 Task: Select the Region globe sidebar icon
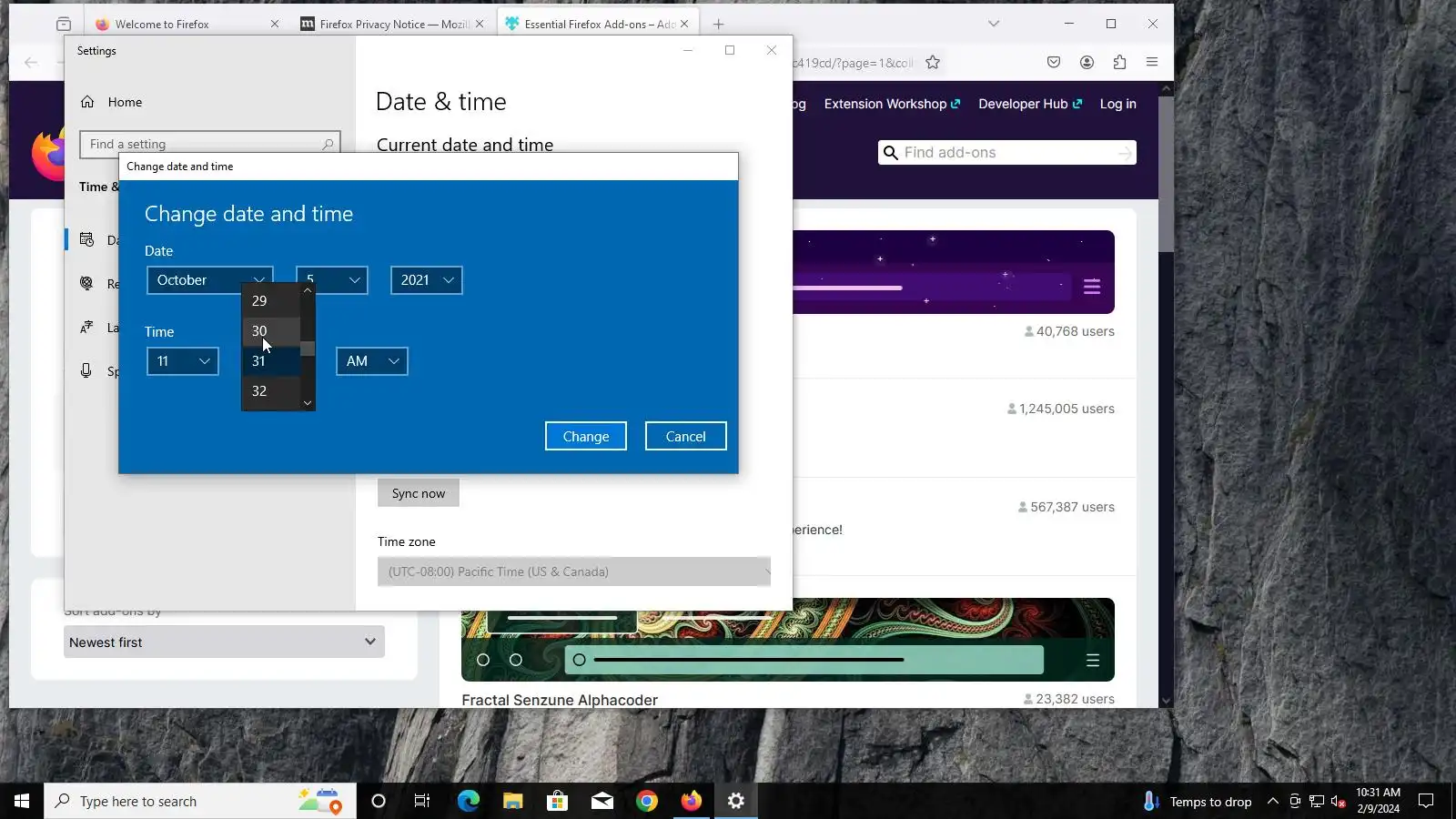coord(86,283)
